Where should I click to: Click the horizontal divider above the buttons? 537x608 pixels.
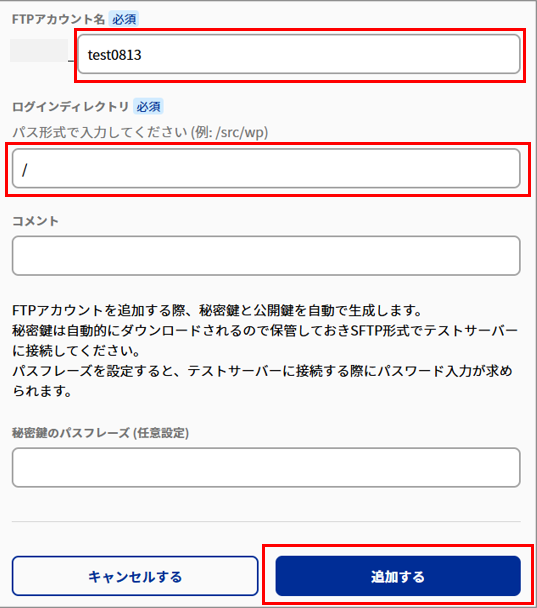[x=266, y=522]
